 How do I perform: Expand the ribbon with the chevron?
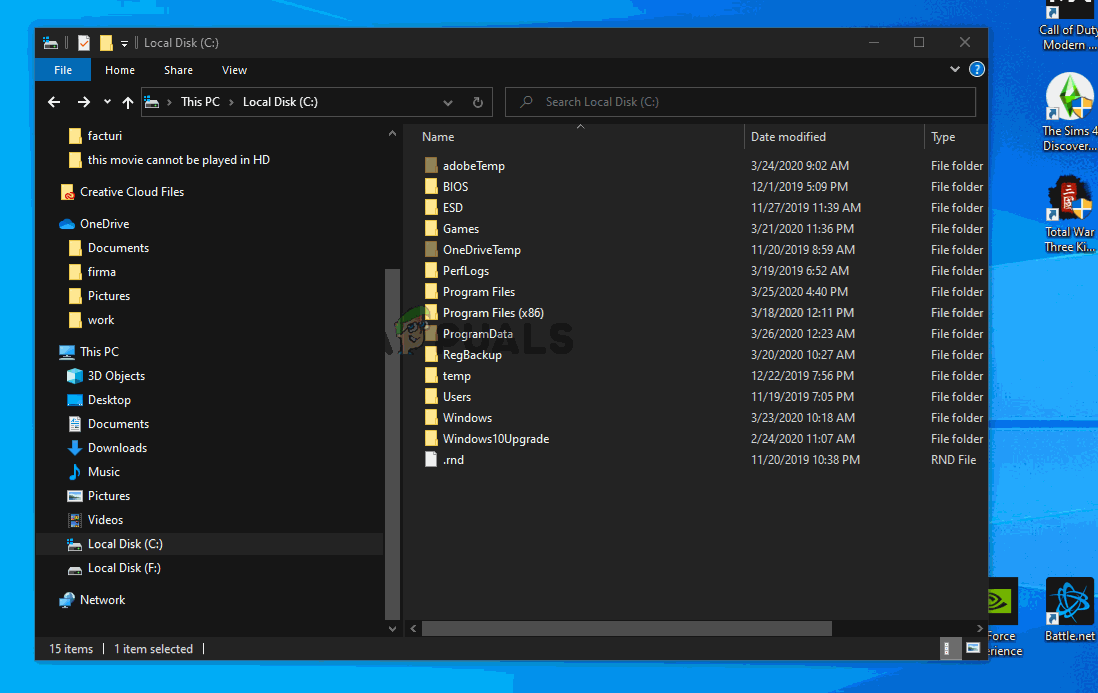point(954,70)
